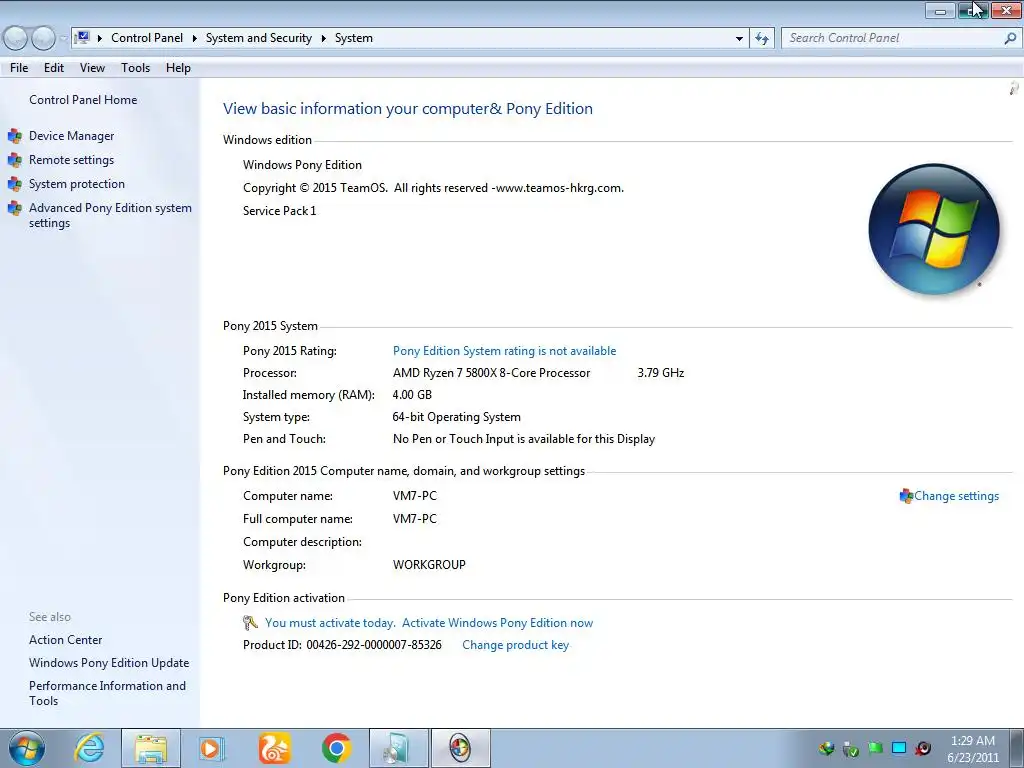
Task: Click the System breadcrumb
Action: point(354,38)
